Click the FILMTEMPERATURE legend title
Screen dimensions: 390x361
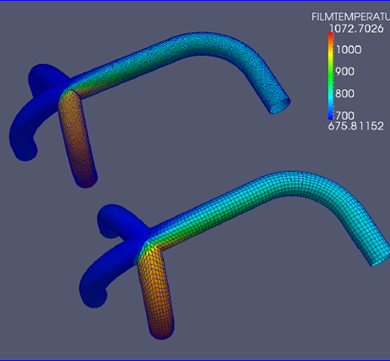tap(351, 17)
